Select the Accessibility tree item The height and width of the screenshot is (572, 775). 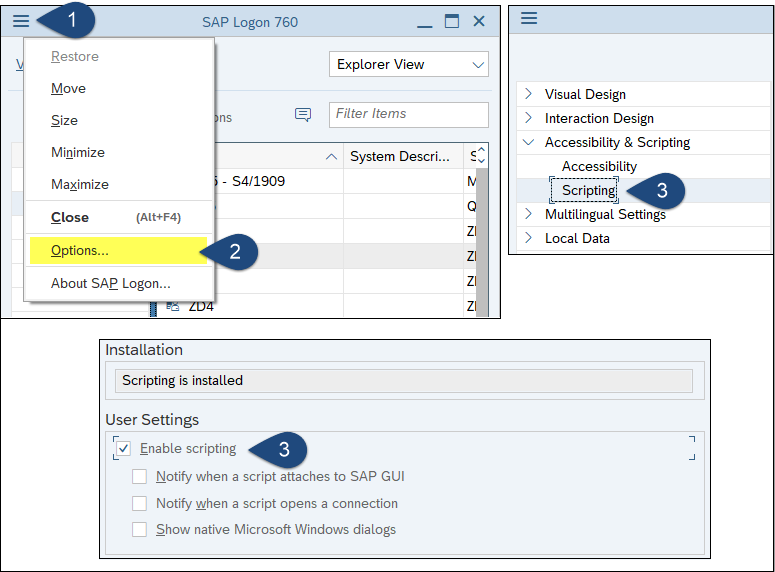pyautogui.click(x=599, y=166)
